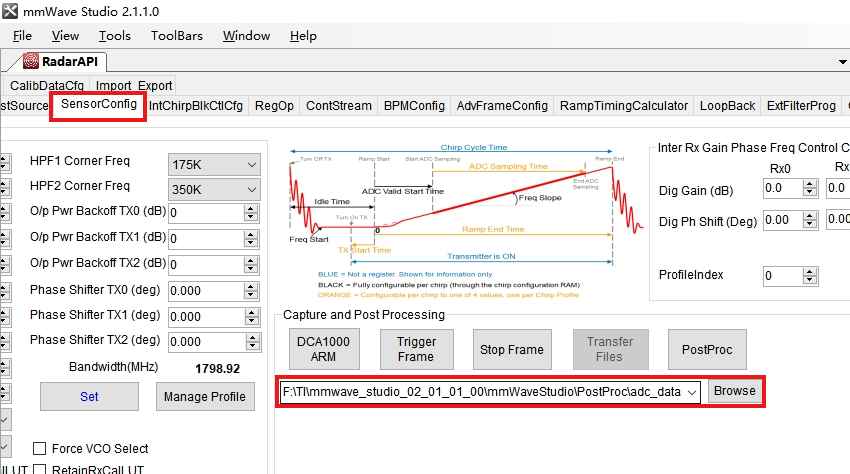Screen dimensions: 850x474
Task: Expand the adc_data path dropdown arrow
Action: [x=692, y=392]
